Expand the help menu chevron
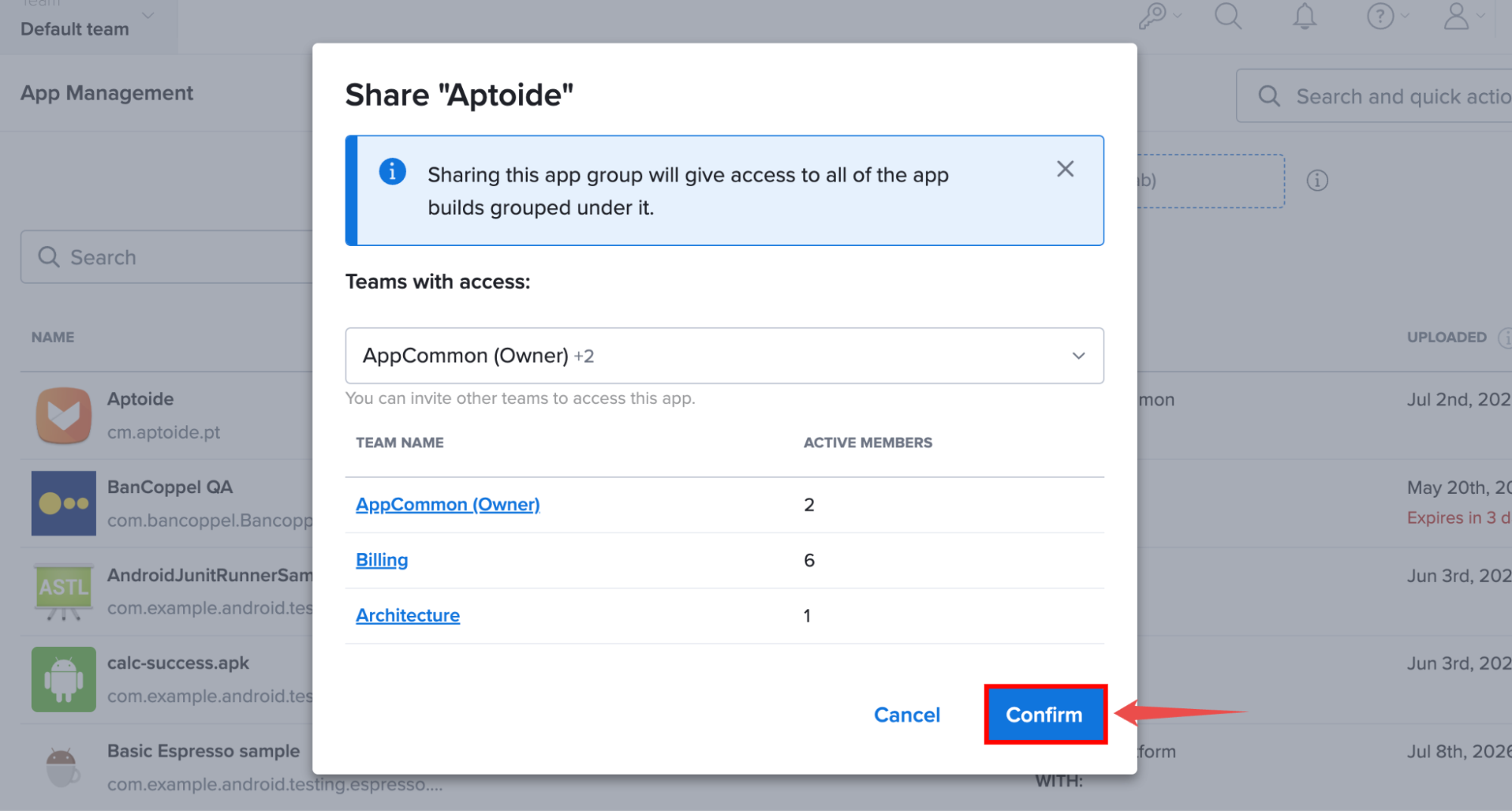Screen dimensions: 1512x811 tap(1405, 16)
